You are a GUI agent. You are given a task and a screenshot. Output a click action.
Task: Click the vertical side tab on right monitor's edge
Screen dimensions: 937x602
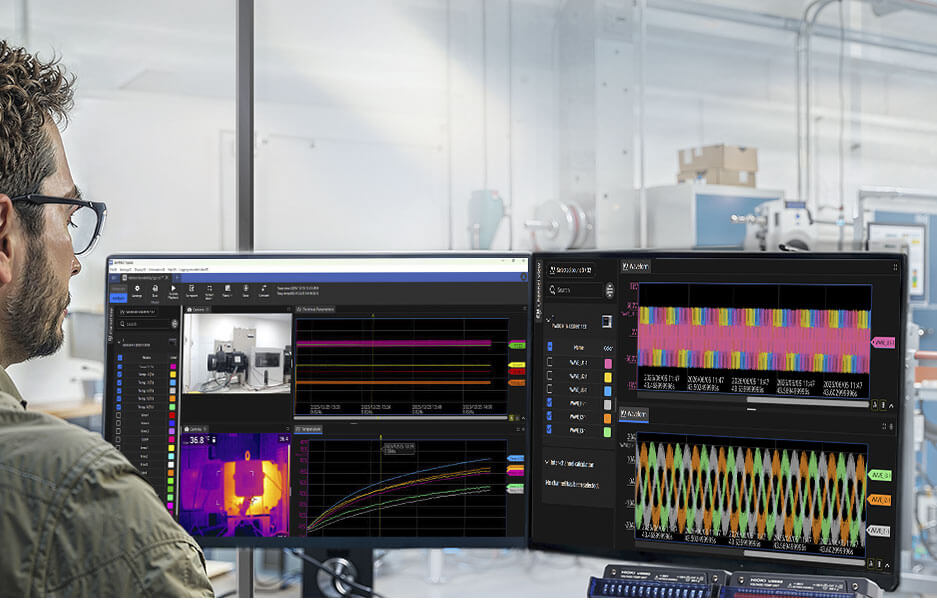(x=538, y=293)
